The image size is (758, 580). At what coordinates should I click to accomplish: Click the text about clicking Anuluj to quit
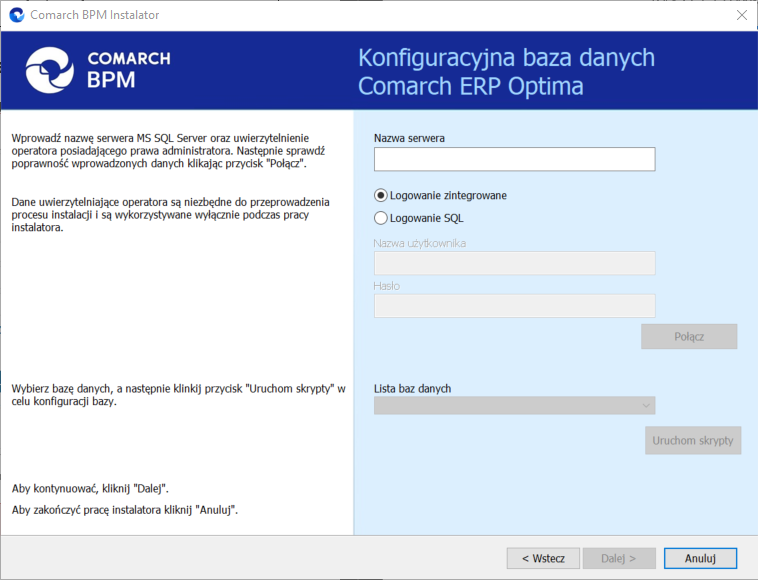tap(125, 510)
